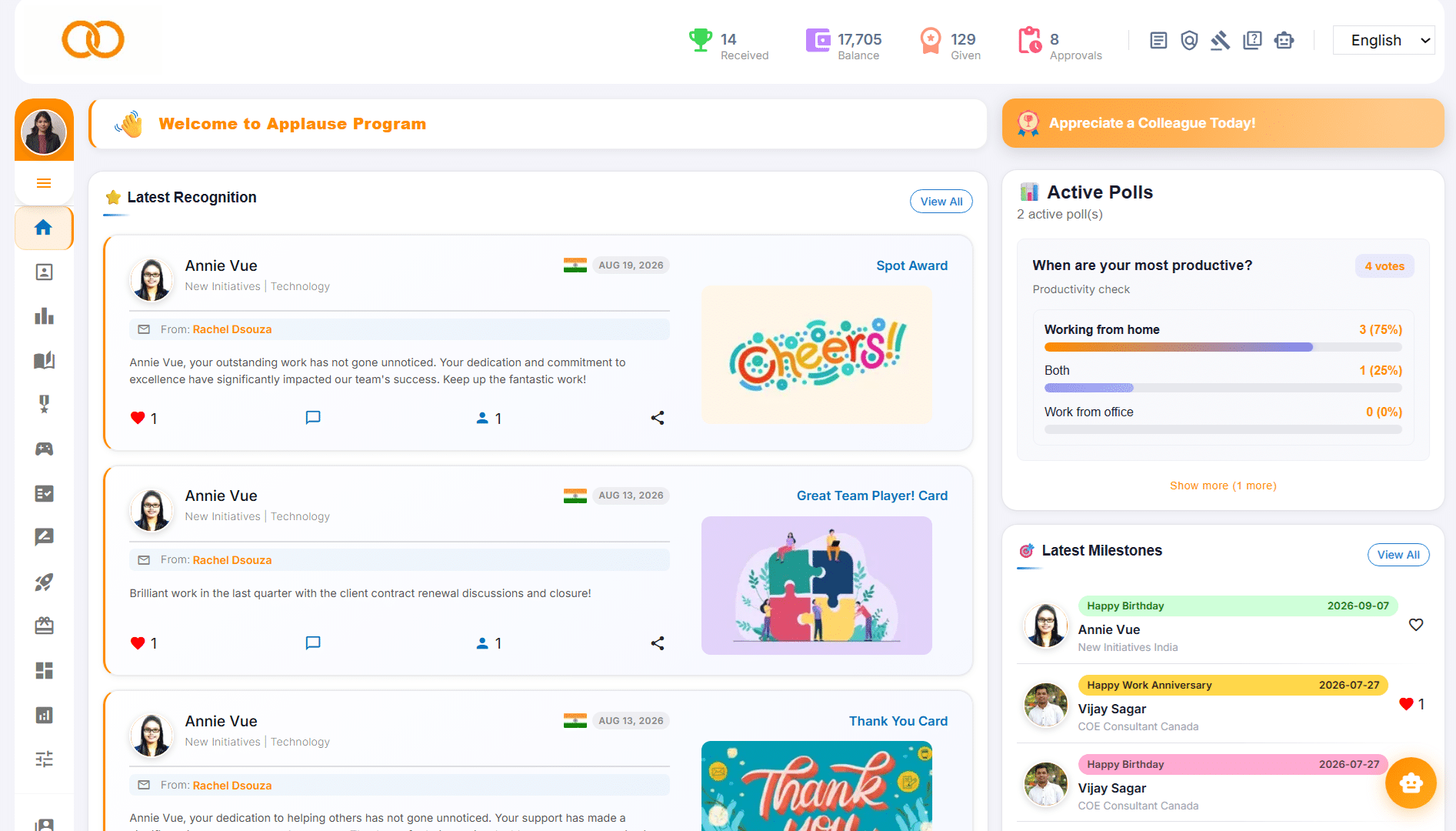Open the English language dropdown
This screenshot has height=831, width=1456.
coord(1384,40)
